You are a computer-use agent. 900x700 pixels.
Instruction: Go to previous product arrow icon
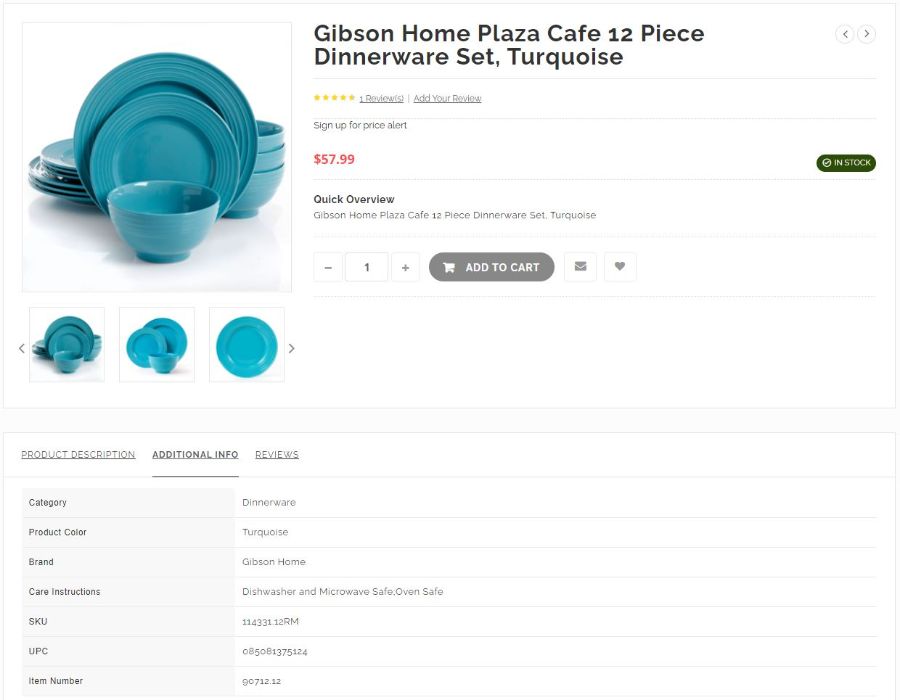click(845, 34)
